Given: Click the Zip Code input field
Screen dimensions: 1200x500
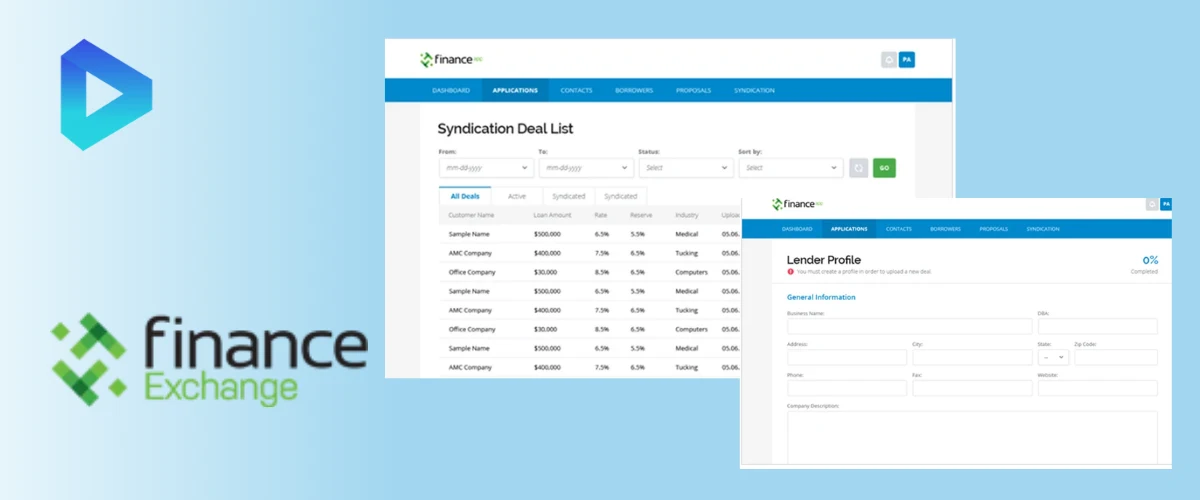Looking at the screenshot, I should [1116, 357].
